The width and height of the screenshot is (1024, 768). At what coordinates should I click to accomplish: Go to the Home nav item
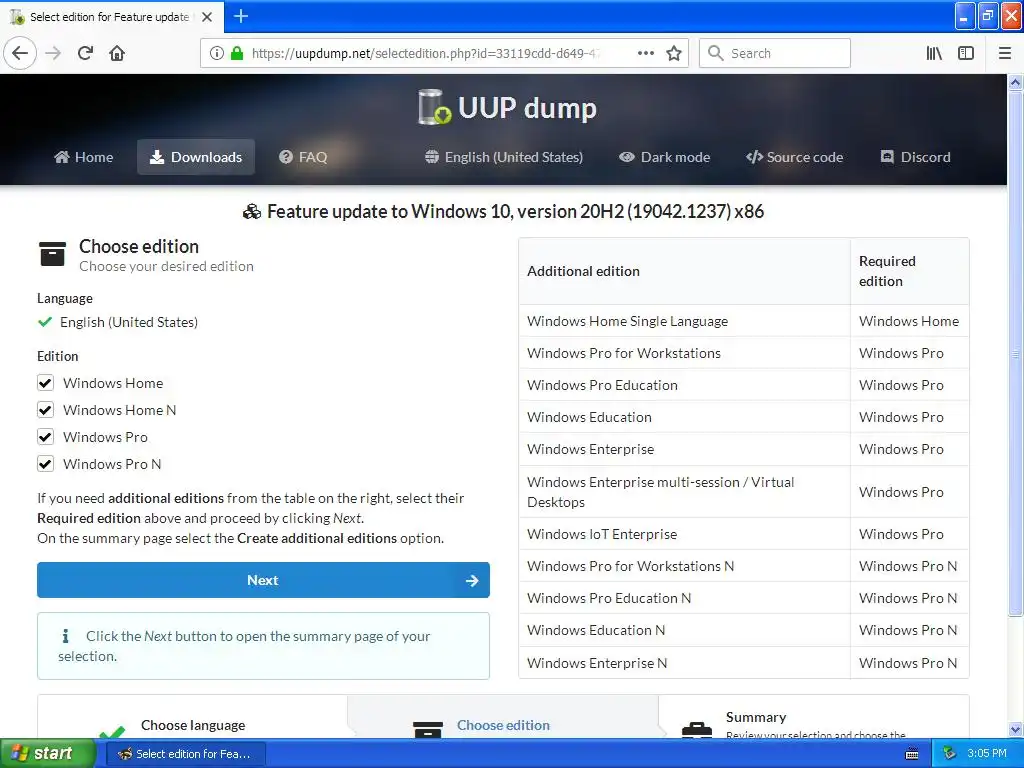(84, 157)
